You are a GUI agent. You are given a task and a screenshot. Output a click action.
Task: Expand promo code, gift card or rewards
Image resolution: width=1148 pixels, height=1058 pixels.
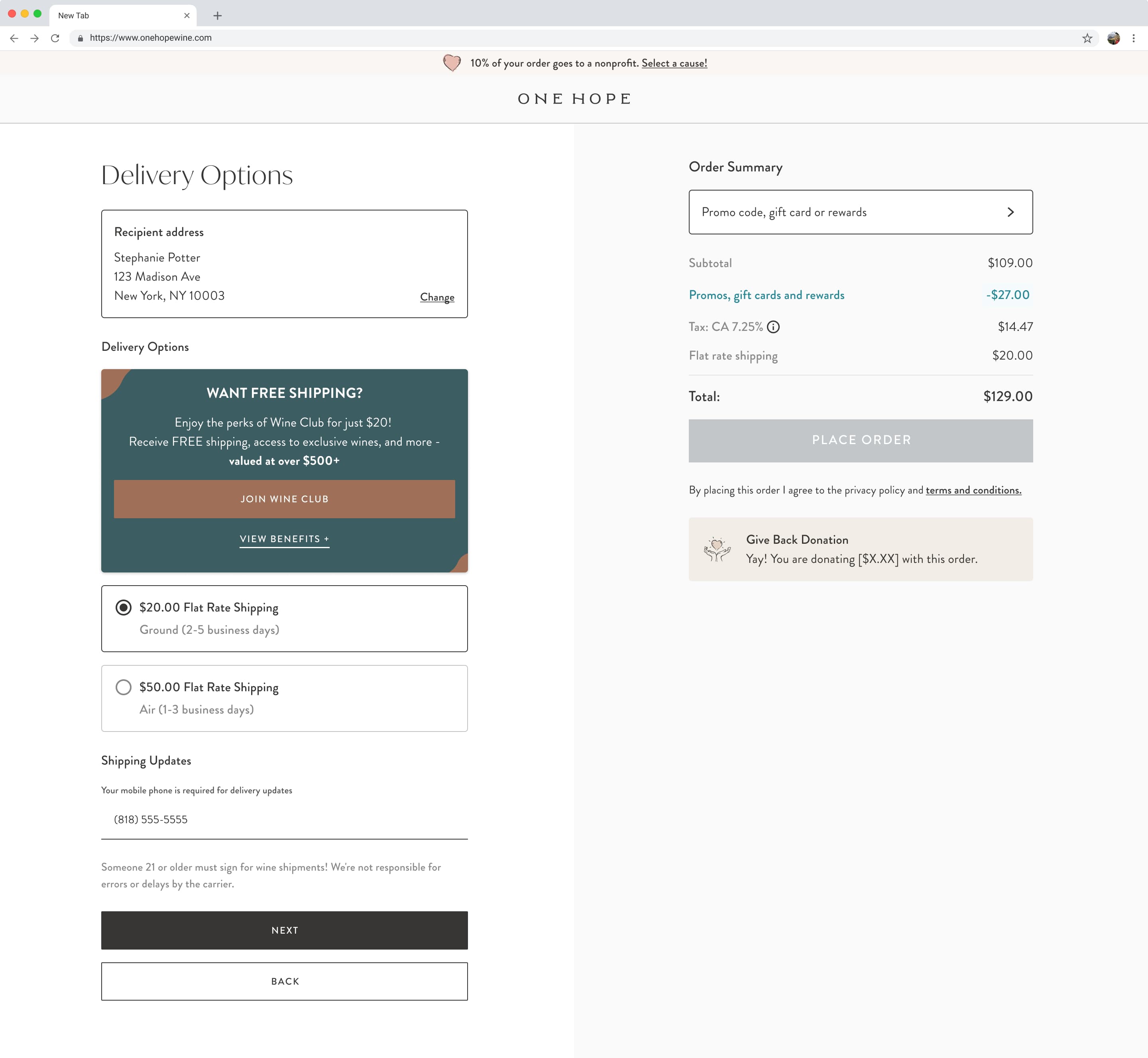860,212
